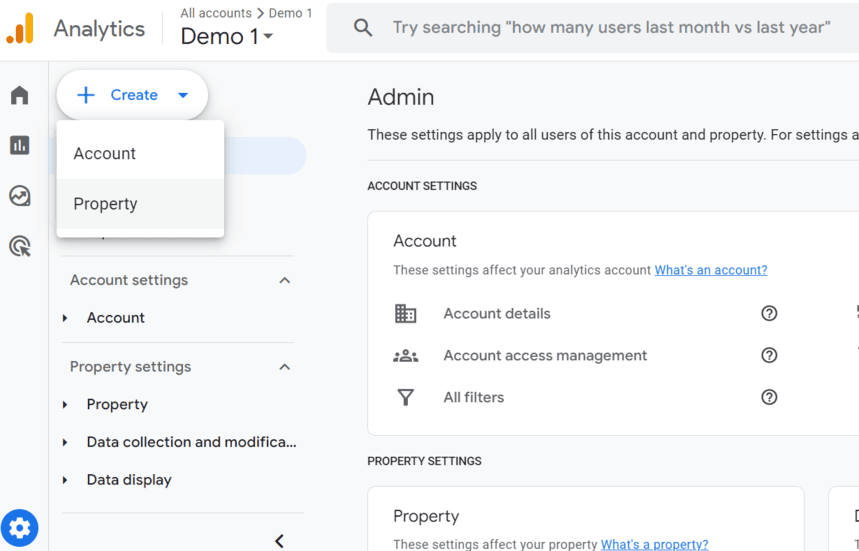Expand the Property tree item arrow
Viewport: 859px width, 551px height.
[65, 404]
